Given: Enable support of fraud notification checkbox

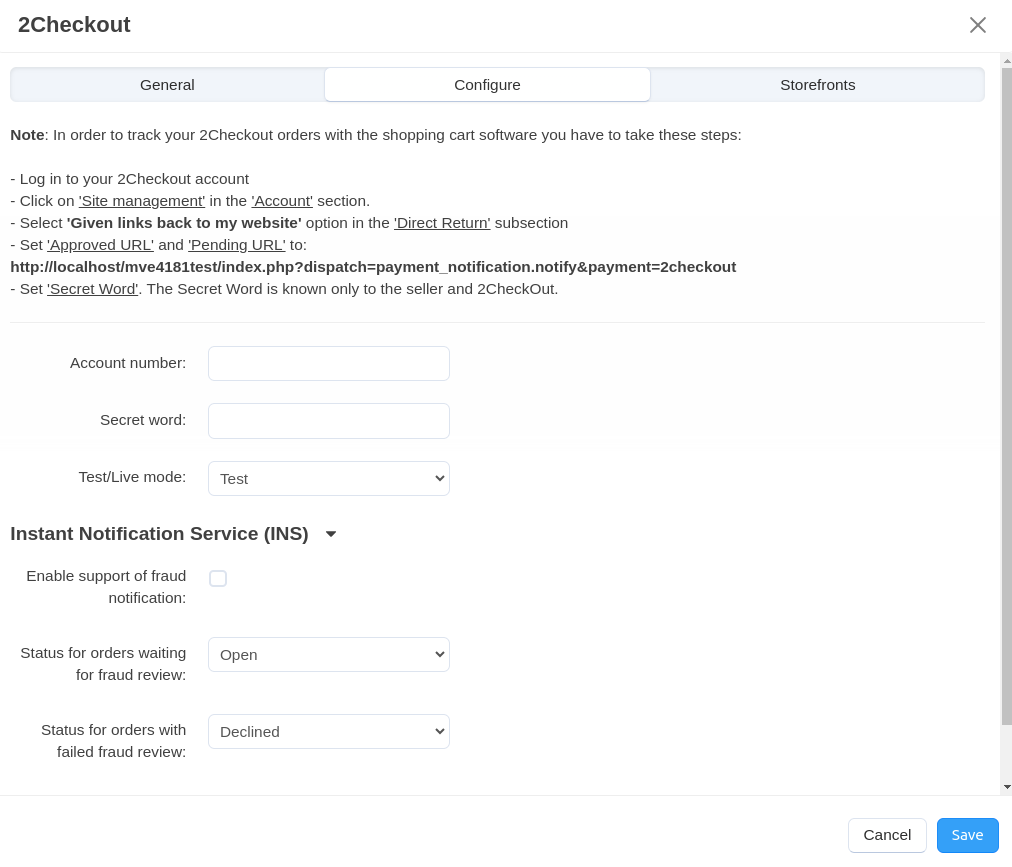Looking at the screenshot, I should tap(218, 578).
